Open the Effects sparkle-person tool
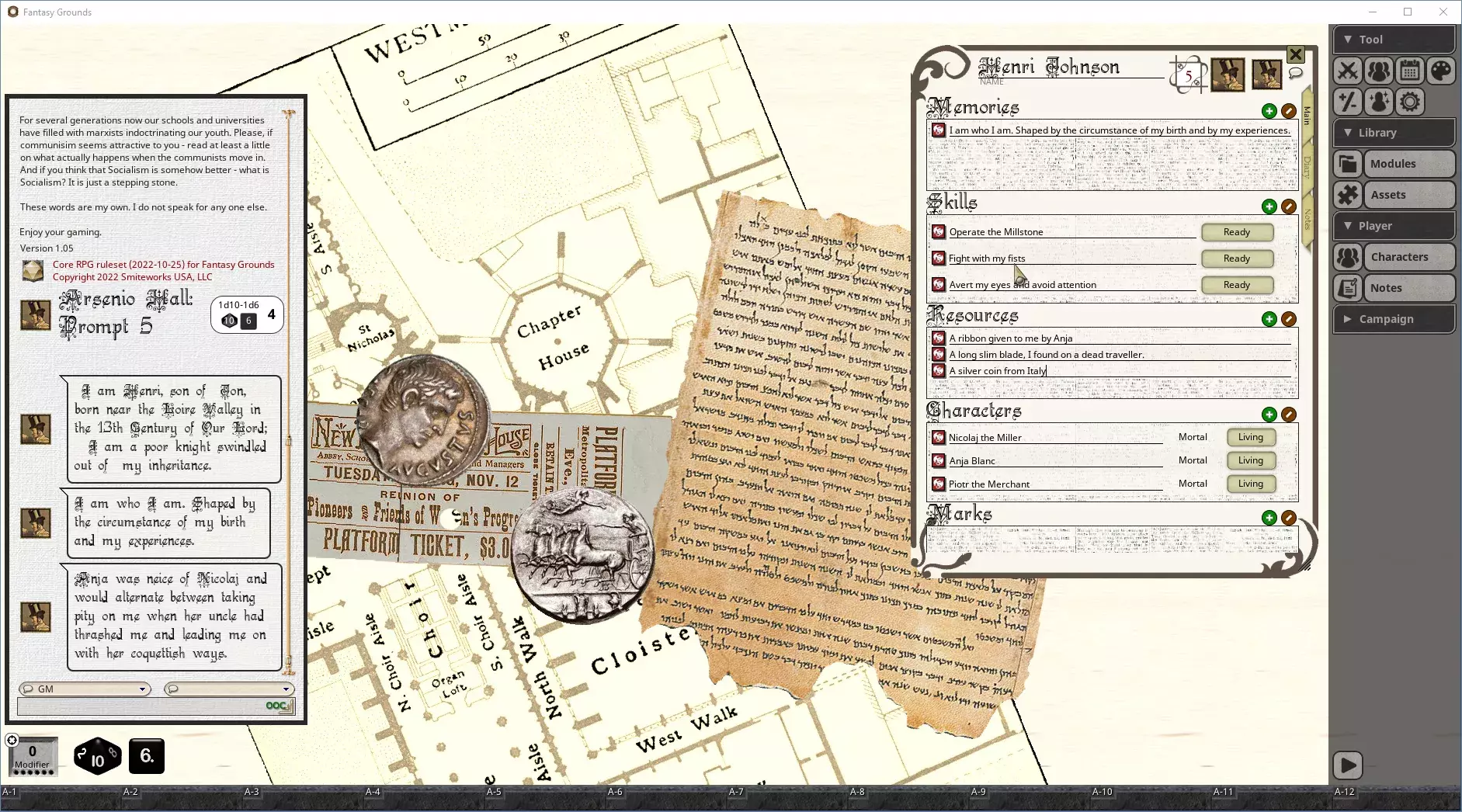This screenshot has width=1462, height=812. (x=1379, y=102)
